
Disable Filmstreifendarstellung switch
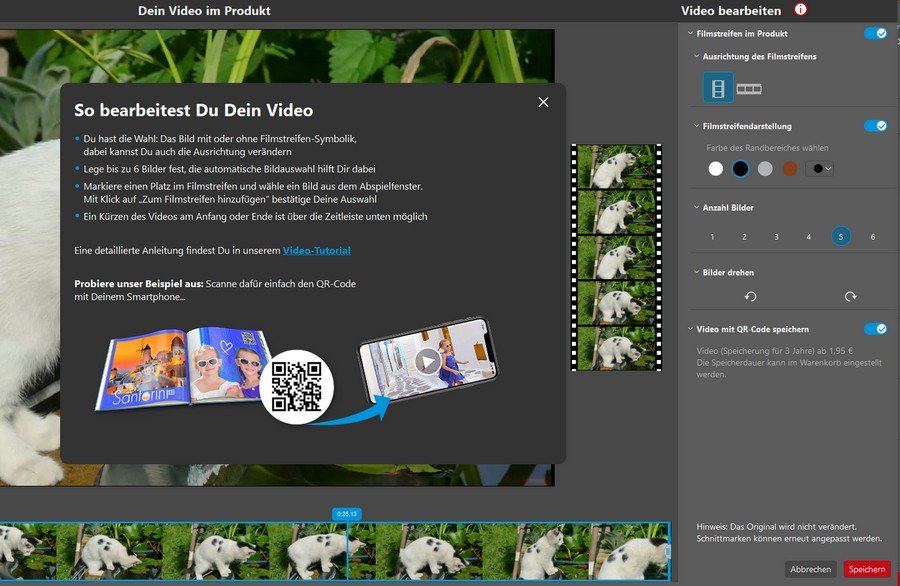(875, 126)
